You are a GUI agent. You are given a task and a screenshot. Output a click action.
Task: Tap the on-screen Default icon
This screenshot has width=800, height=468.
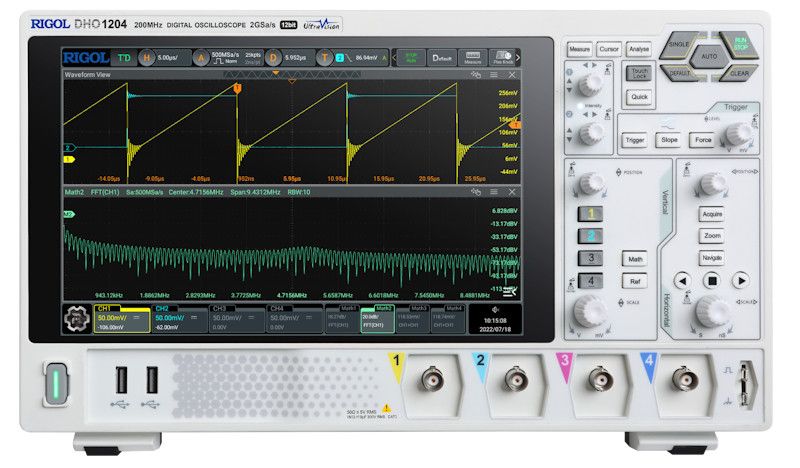tap(442, 58)
